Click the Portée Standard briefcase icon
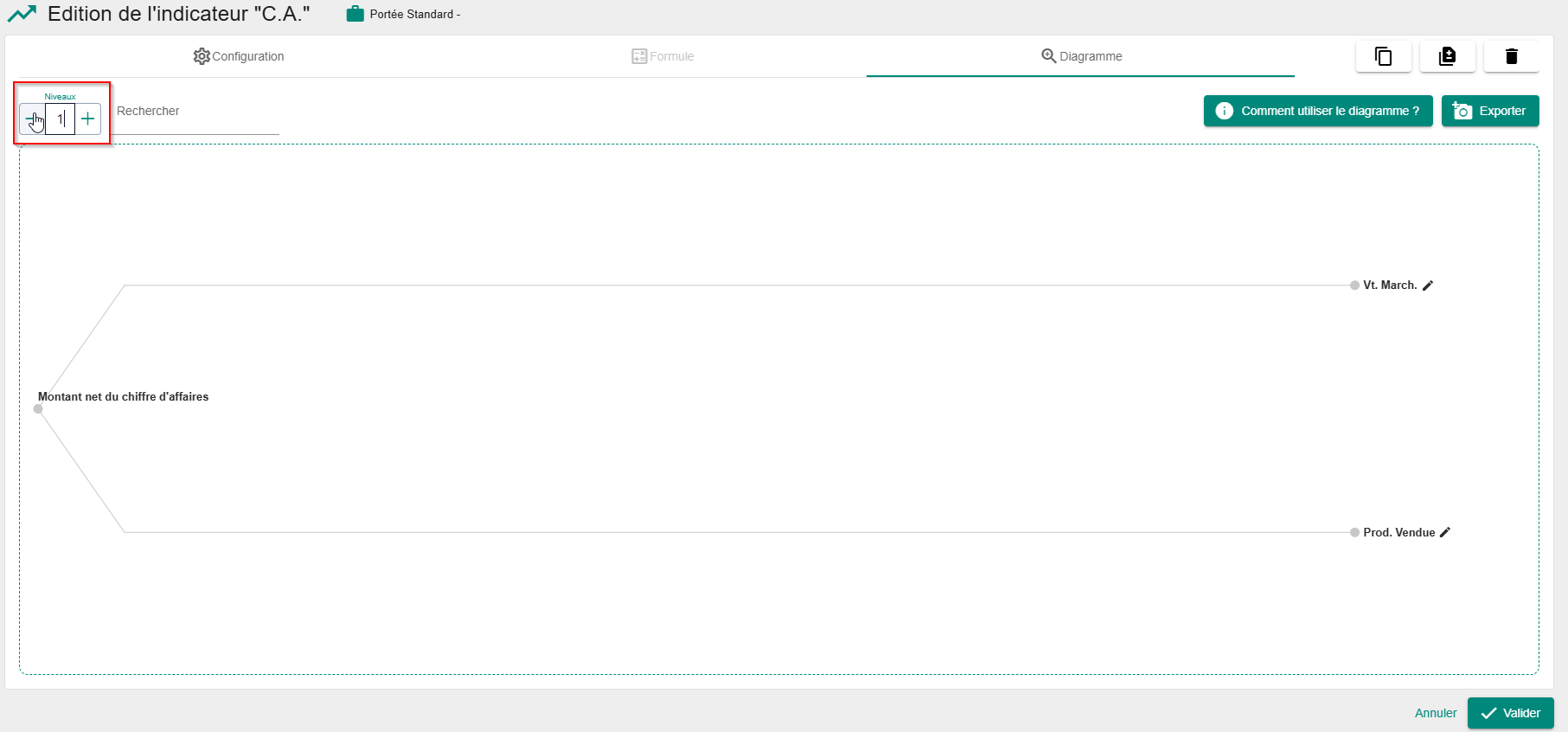 pos(355,14)
